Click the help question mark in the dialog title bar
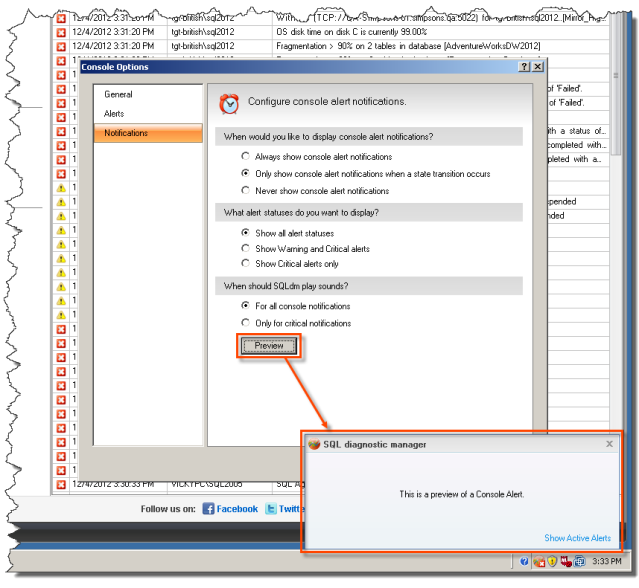 click(524, 66)
